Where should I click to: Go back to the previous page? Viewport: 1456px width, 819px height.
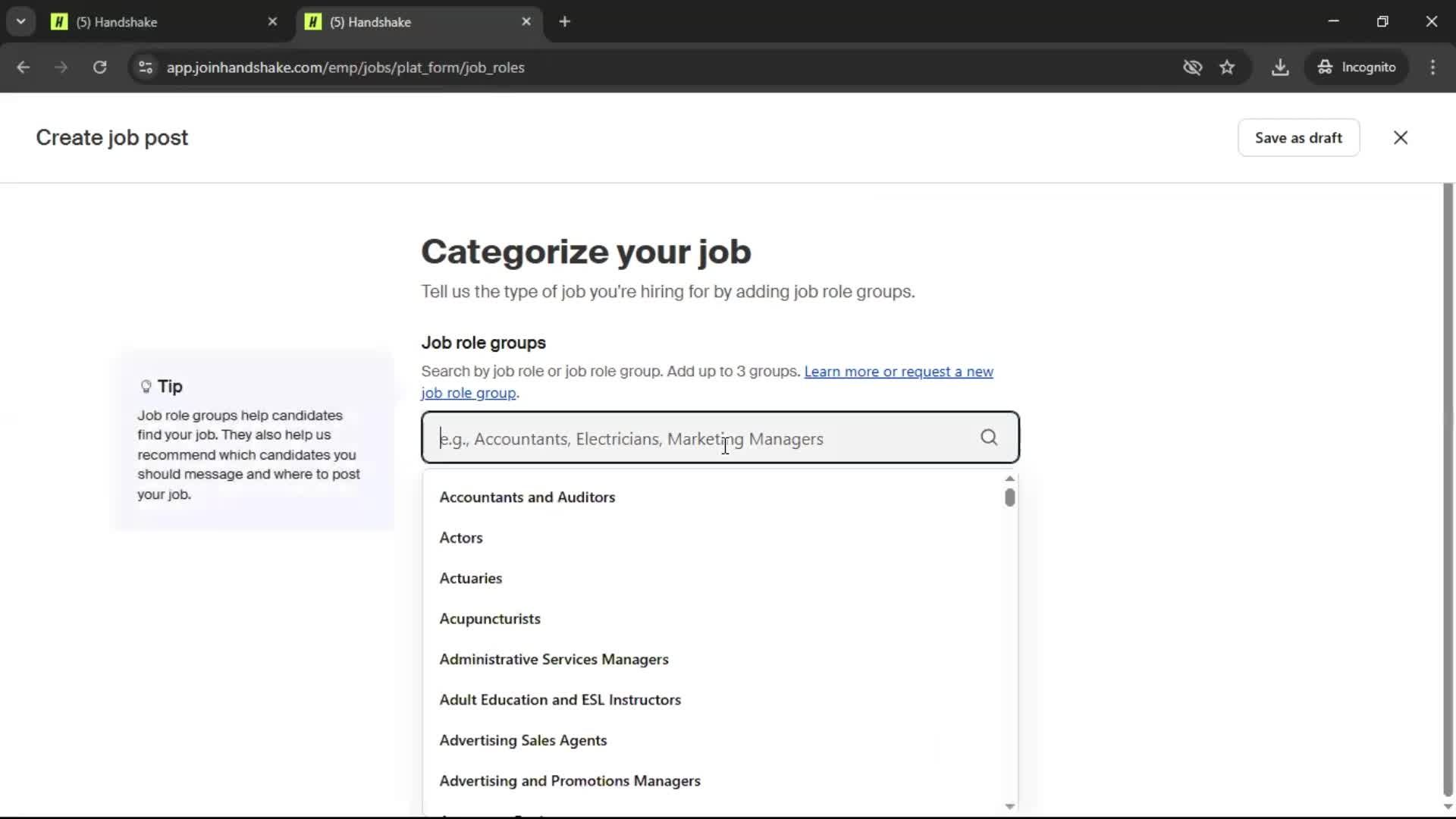24,67
